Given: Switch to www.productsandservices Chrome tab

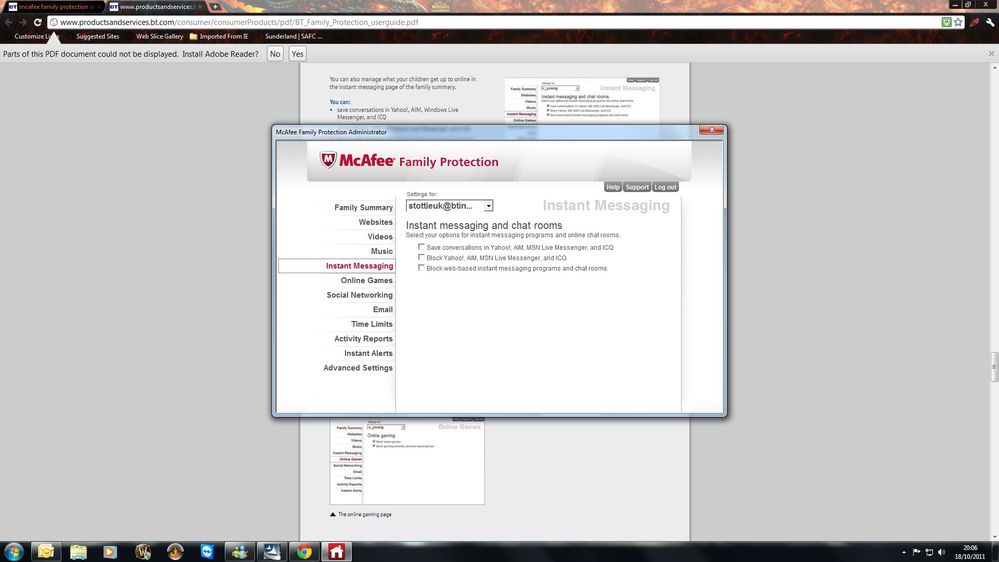Looking at the screenshot, I should click(156, 6).
